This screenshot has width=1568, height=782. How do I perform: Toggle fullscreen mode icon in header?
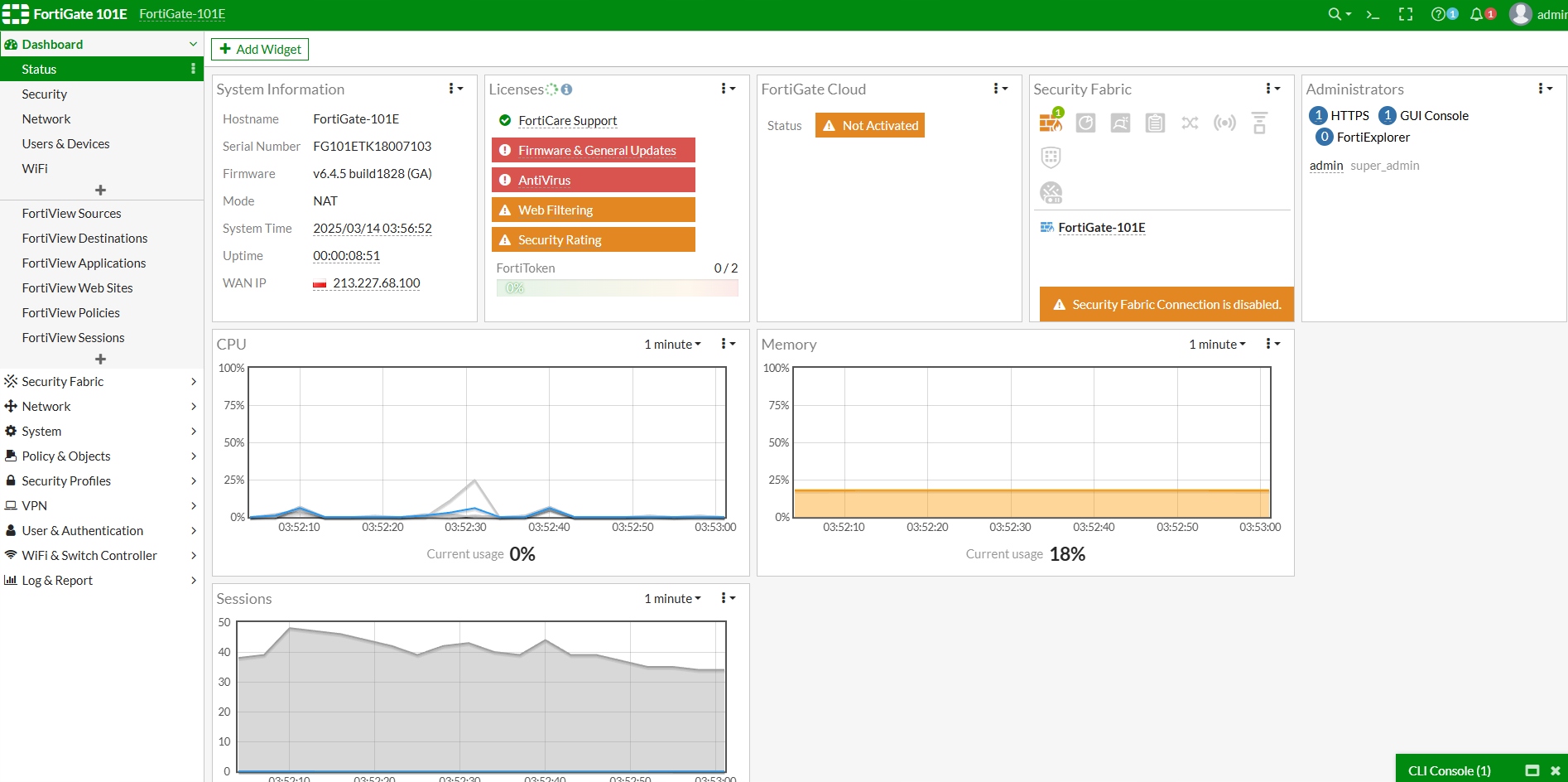(1406, 14)
